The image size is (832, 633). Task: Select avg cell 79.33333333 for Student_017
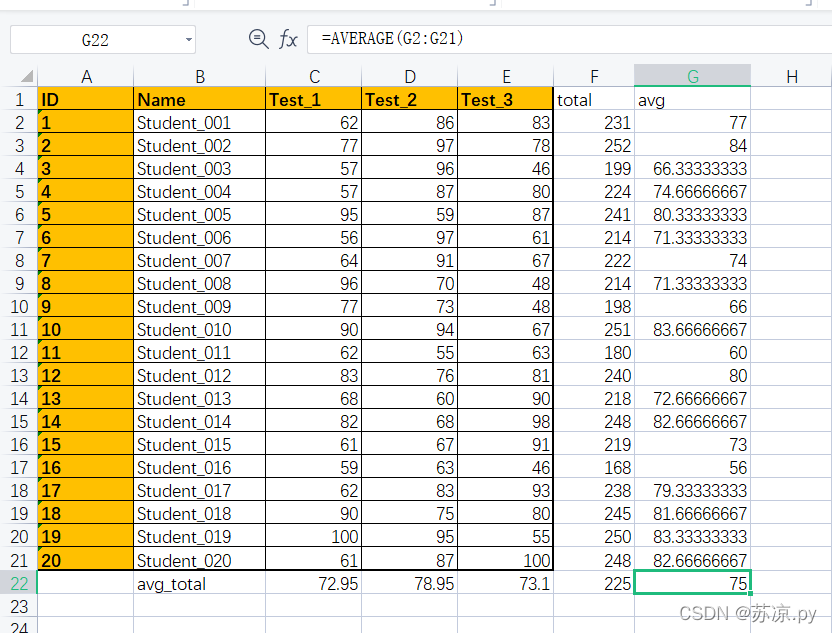(x=692, y=491)
